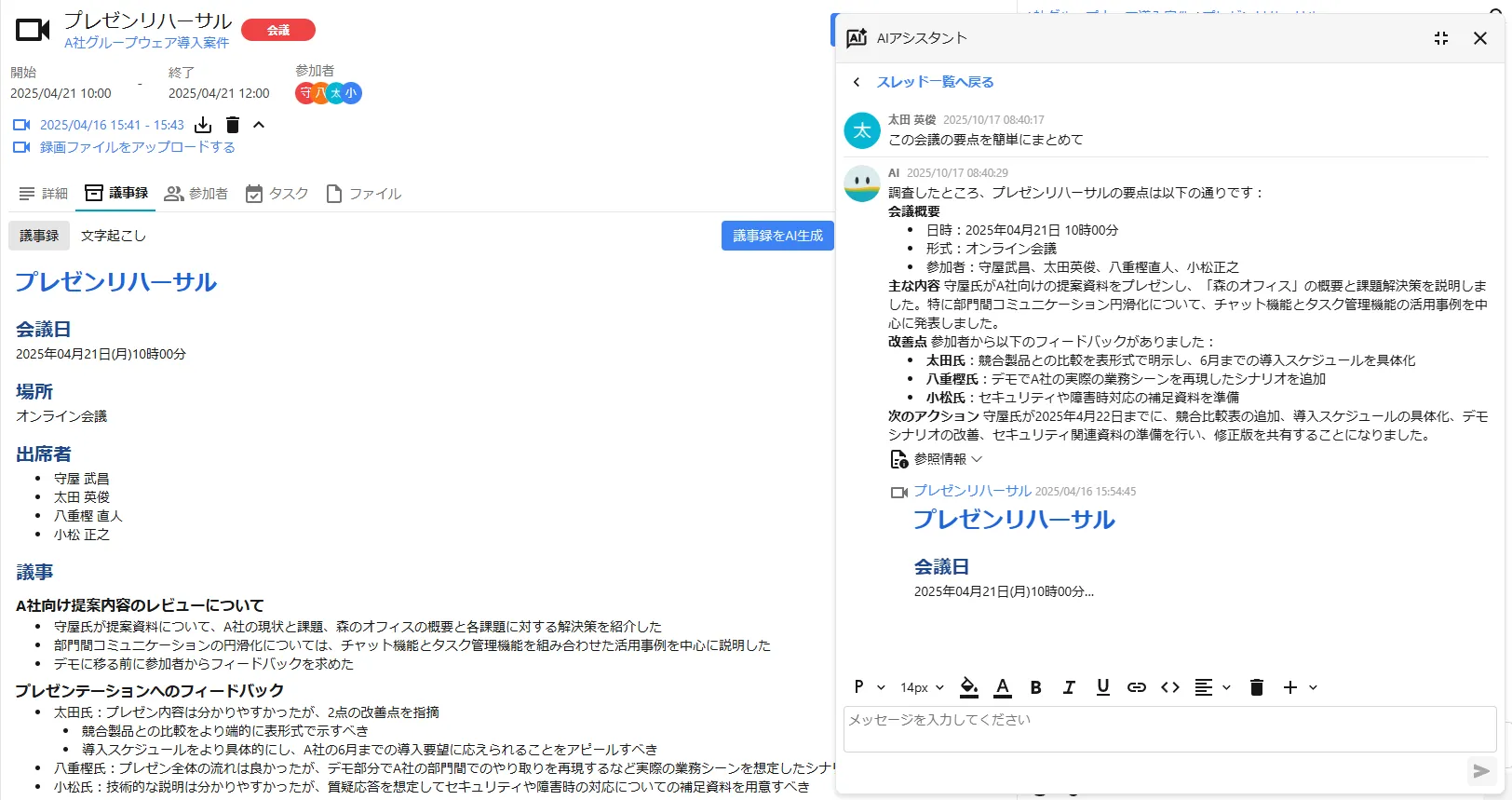Click the AI bot avatar
This screenshot has height=800, width=1512.
(x=862, y=183)
